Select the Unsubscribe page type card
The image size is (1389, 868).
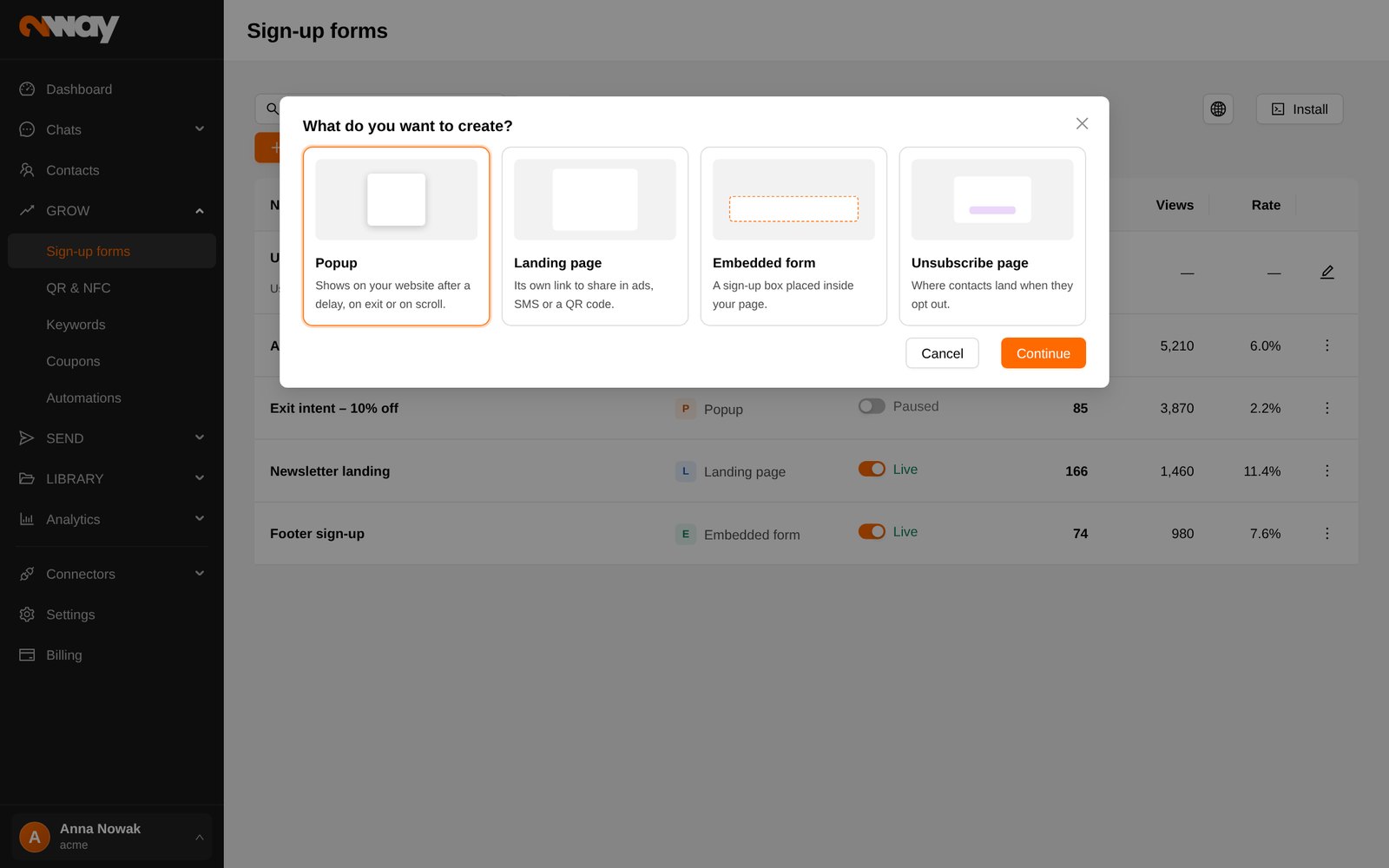tap(992, 236)
